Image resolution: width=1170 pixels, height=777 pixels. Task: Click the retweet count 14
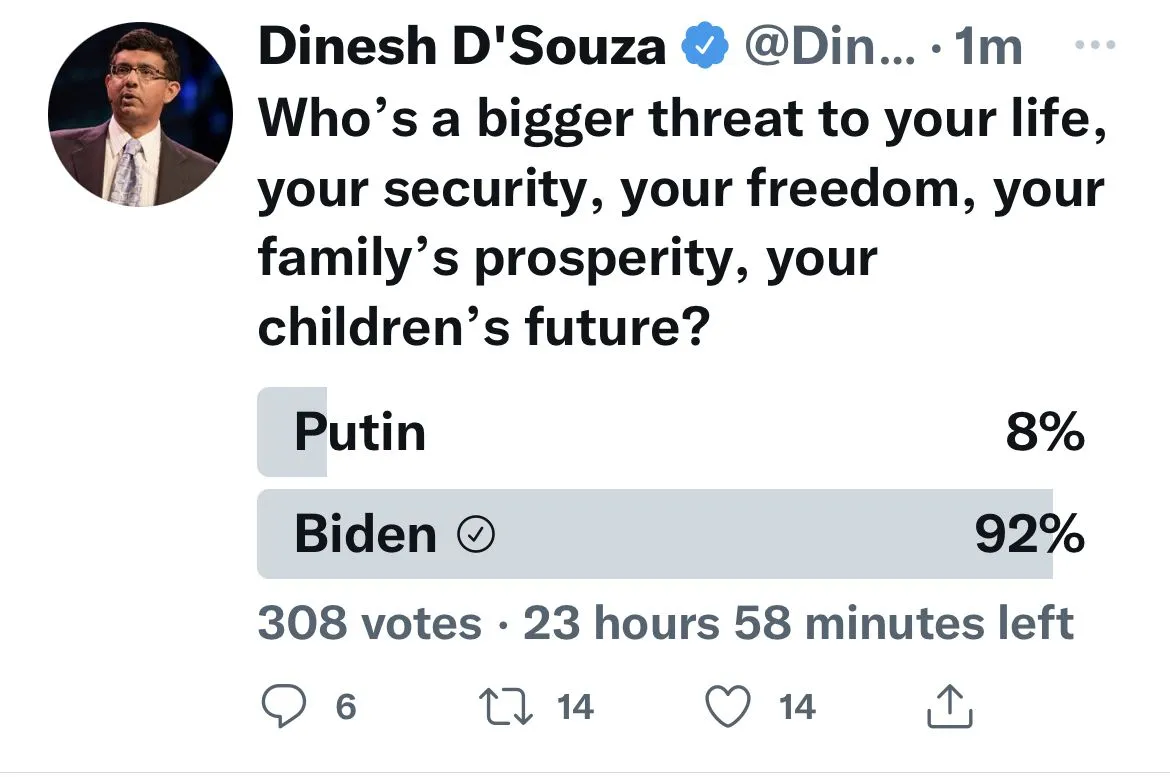575,708
